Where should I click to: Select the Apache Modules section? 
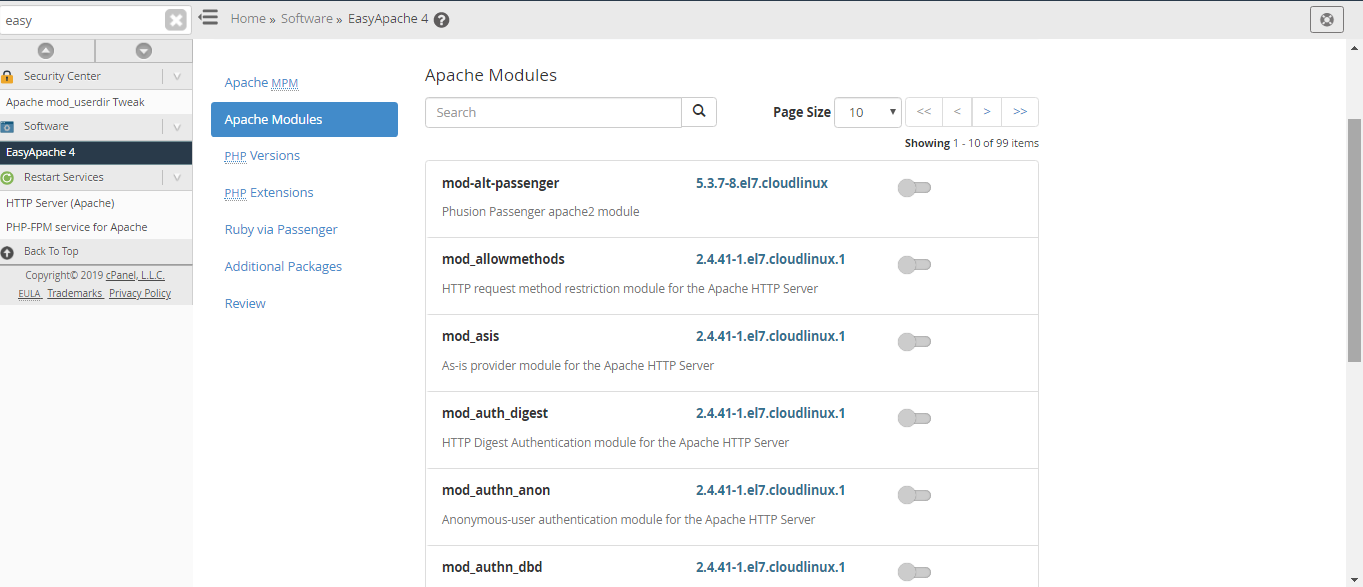coord(304,119)
